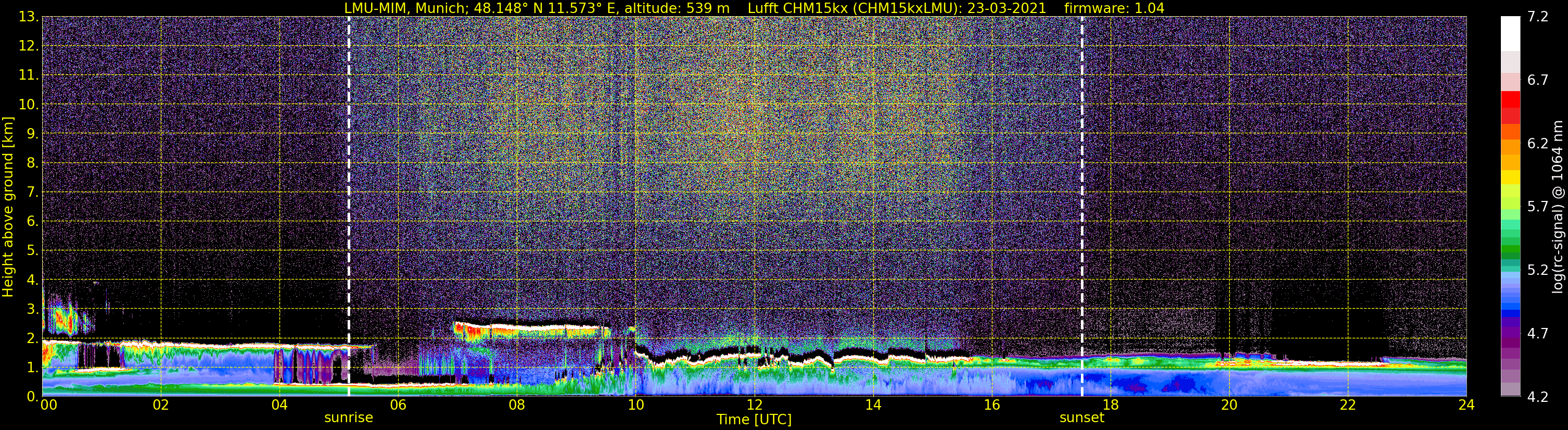The image size is (1568, 430).
Task: Click the '06' time axis tick label
Action: 398,405
